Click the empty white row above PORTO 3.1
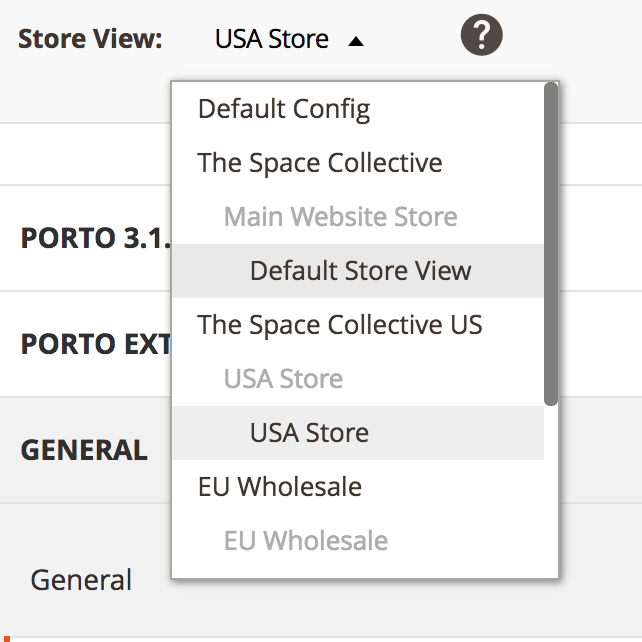The width and height of the screenshot is (642, 642). [x=85, y=154]
